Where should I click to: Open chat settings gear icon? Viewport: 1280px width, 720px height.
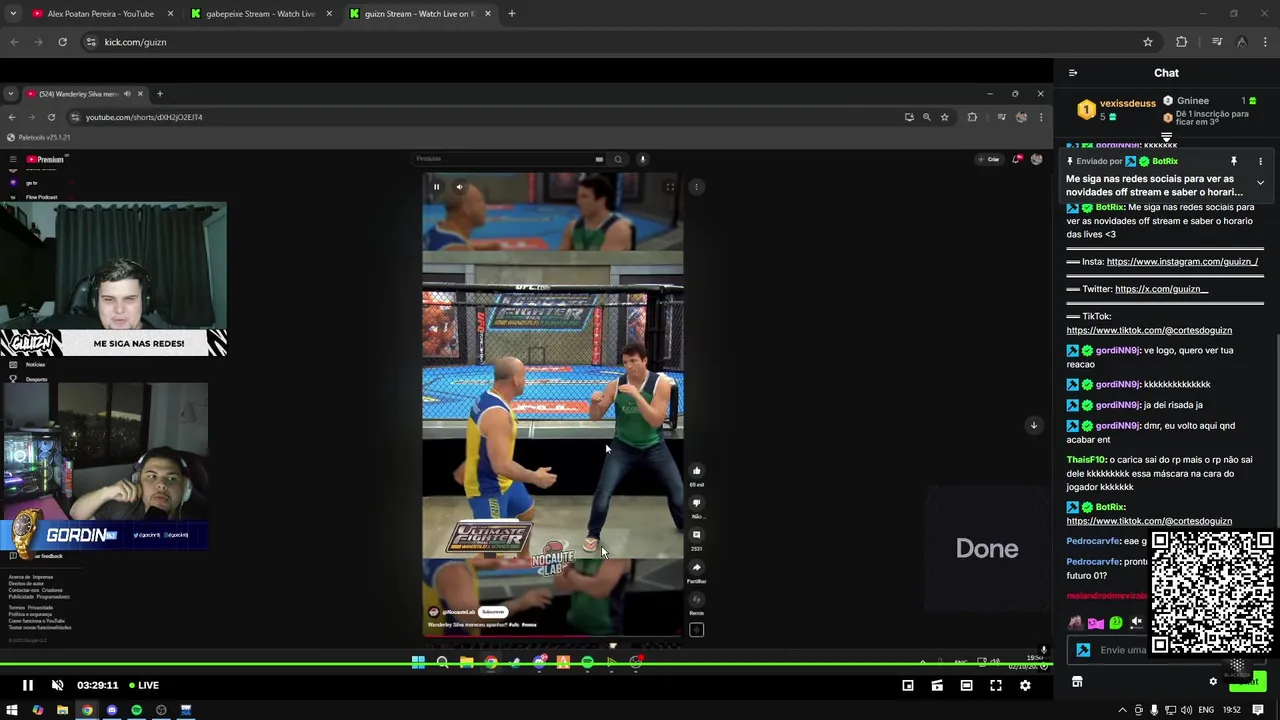[x=1213, y=682]
